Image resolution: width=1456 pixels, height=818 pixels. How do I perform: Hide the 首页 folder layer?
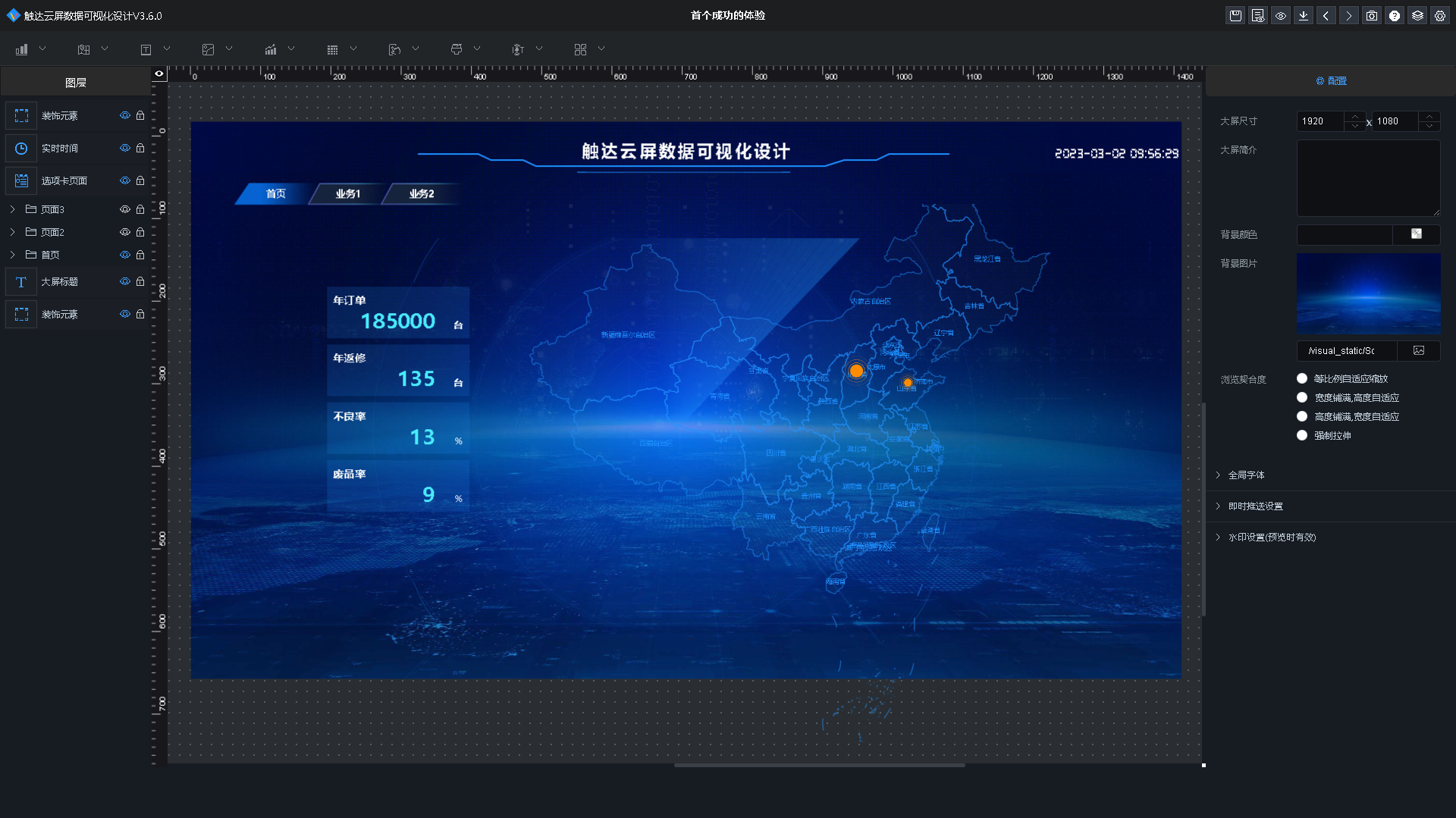(x=125, y=255)
